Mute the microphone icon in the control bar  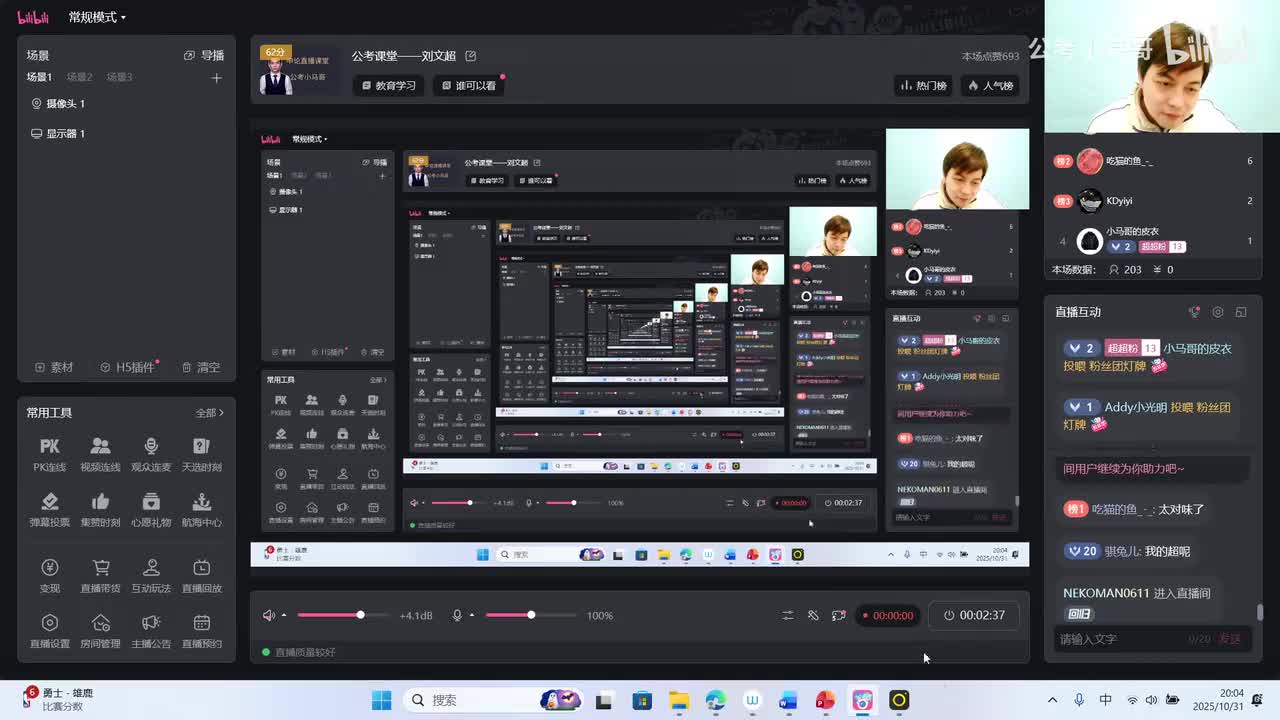pos(457,615)
